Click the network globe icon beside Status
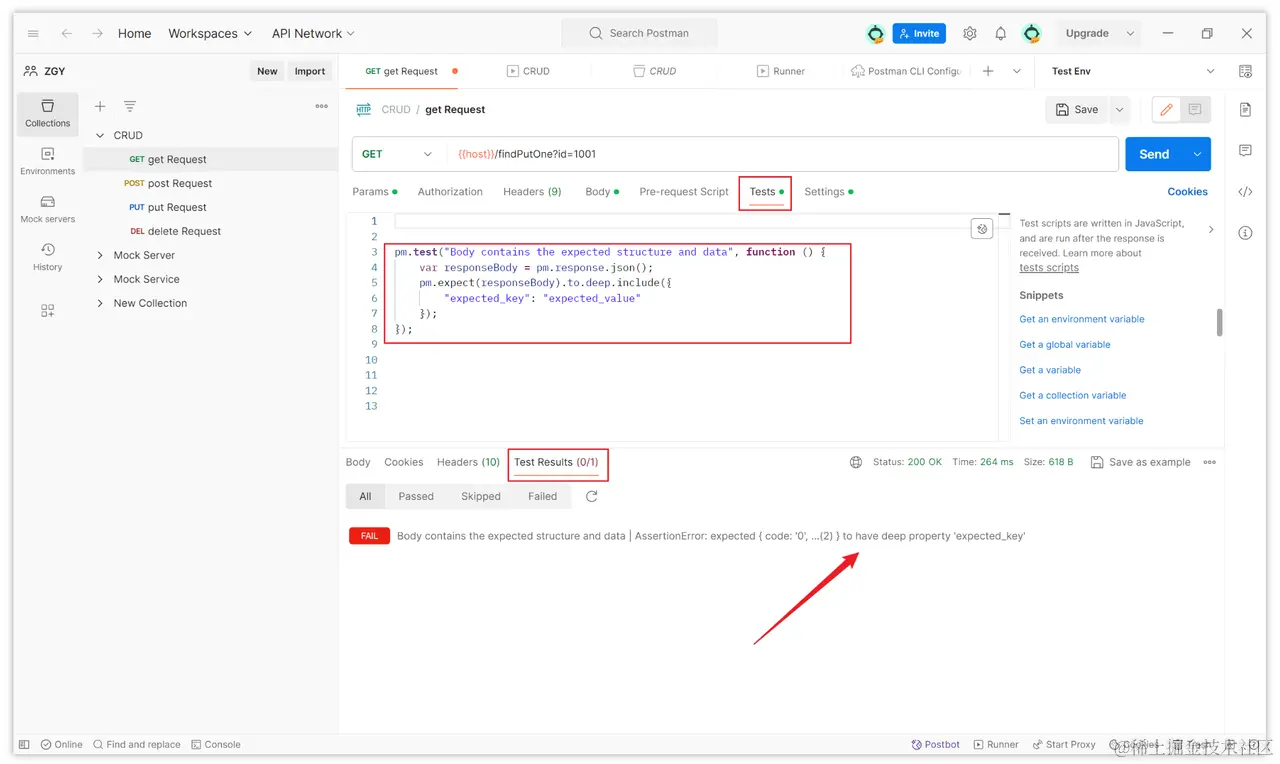1280x764 pixels. click(856, 462)
